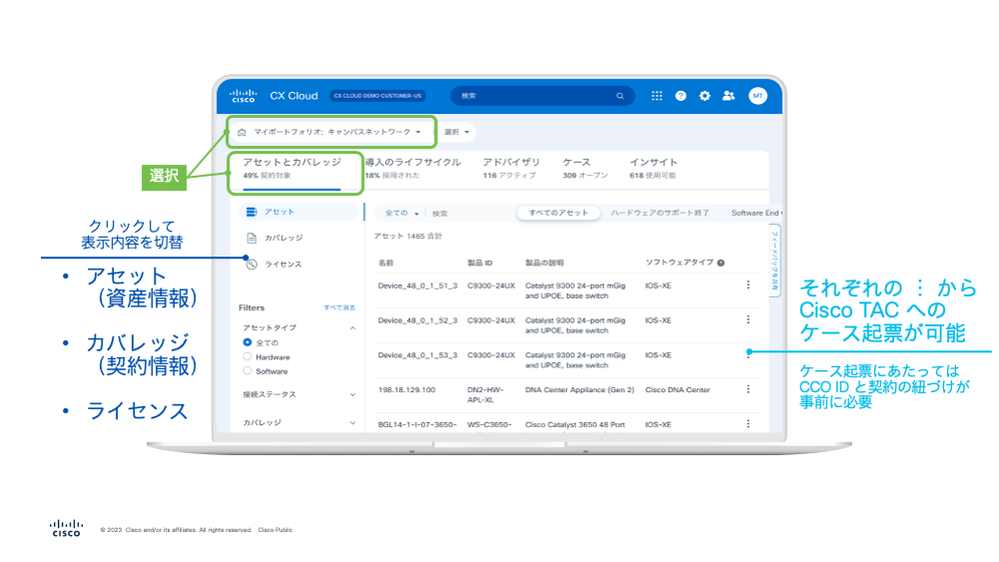Screen dimensions: 999x562
Task: Click Device_48_0_1_52_3 asset name
Action: coord(417,321)
